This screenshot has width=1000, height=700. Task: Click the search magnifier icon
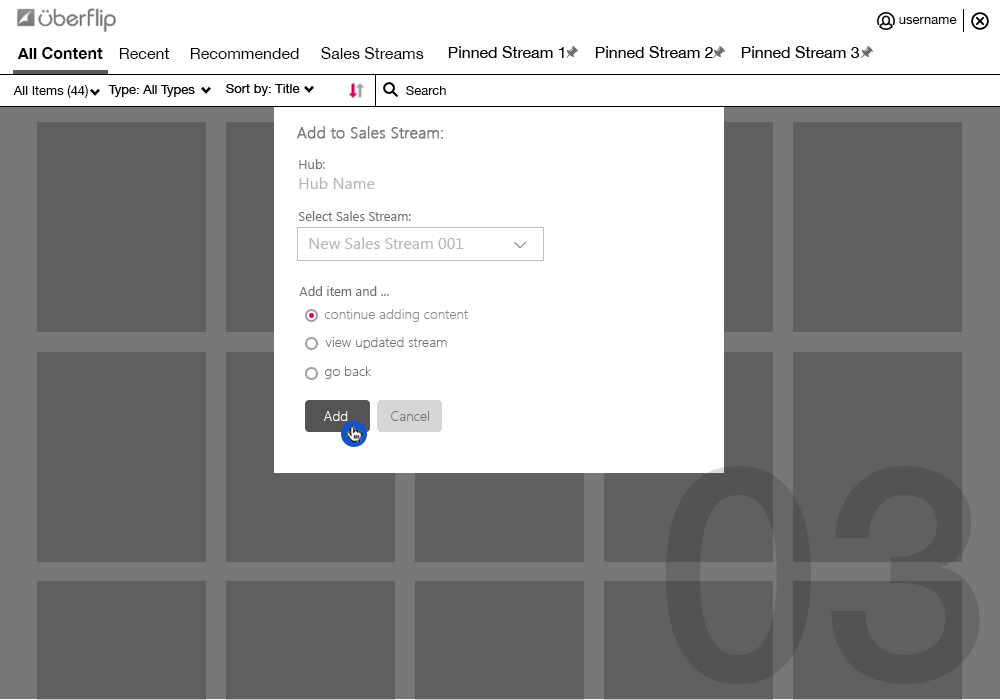click(390, 90)
